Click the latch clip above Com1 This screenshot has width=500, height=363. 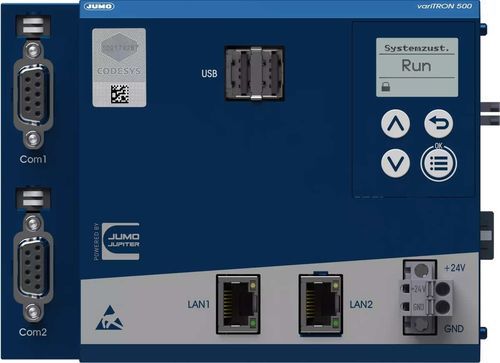point(33,26)
